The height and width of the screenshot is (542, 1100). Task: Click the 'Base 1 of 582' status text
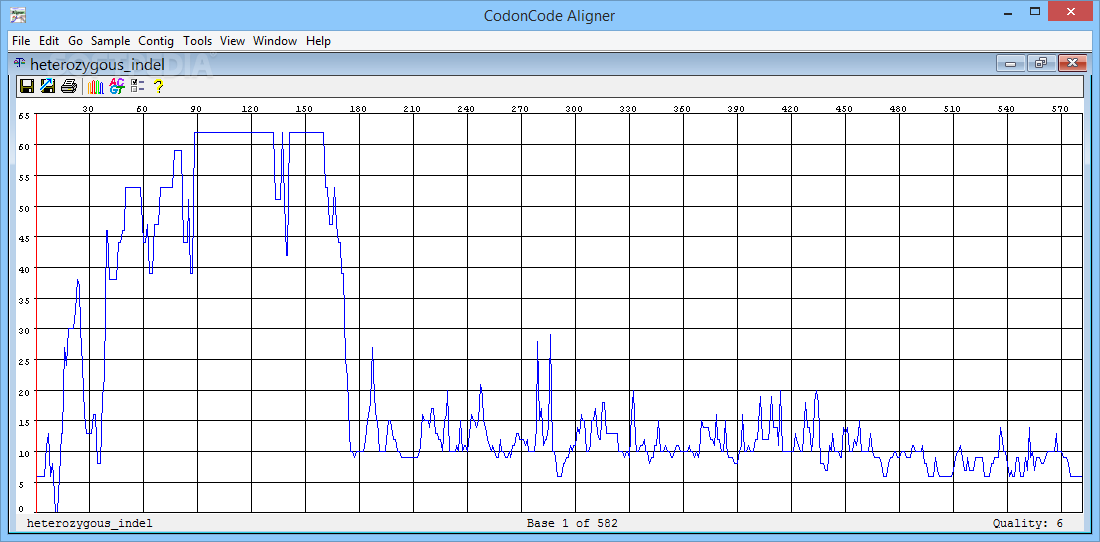click(572, 524)
